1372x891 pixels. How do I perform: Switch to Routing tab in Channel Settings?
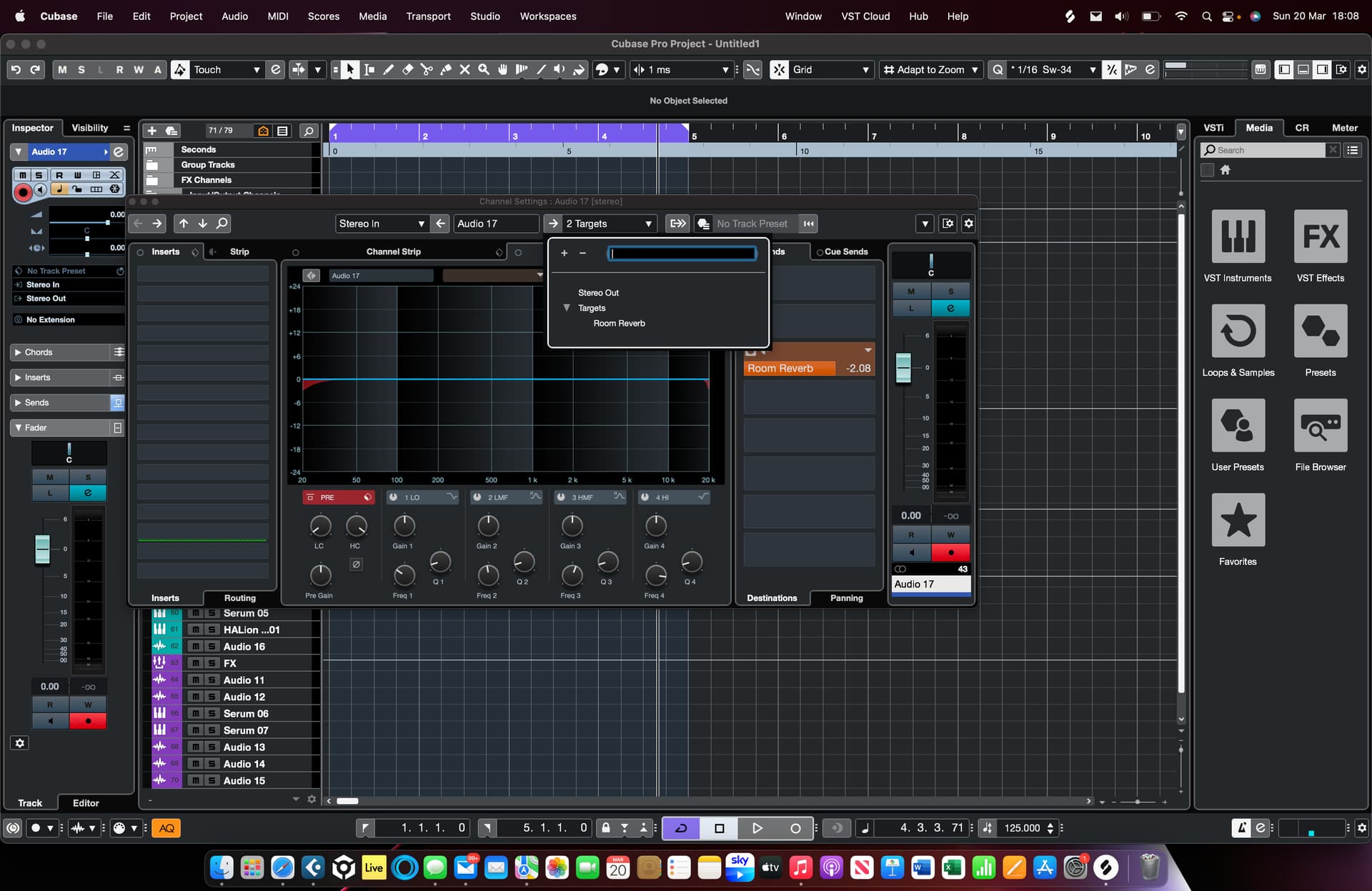coord(239,598)
